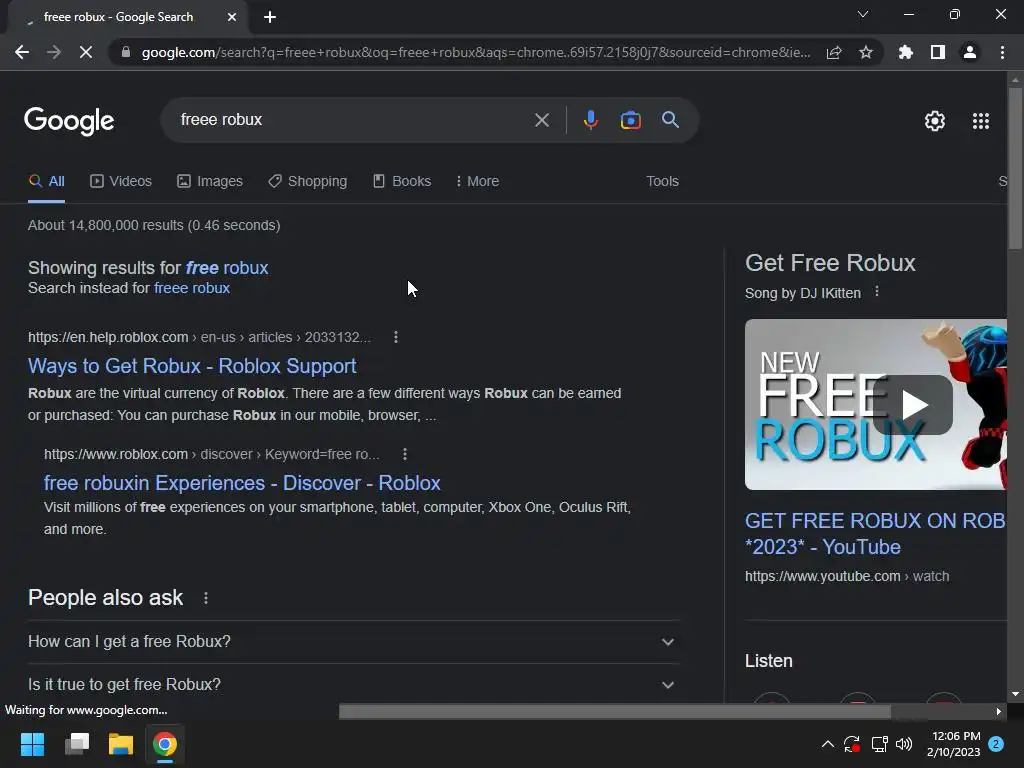The width and height of the screenshot is (1024, 768).
Task: Switch to the Images tab
Action: pos(210,182)
